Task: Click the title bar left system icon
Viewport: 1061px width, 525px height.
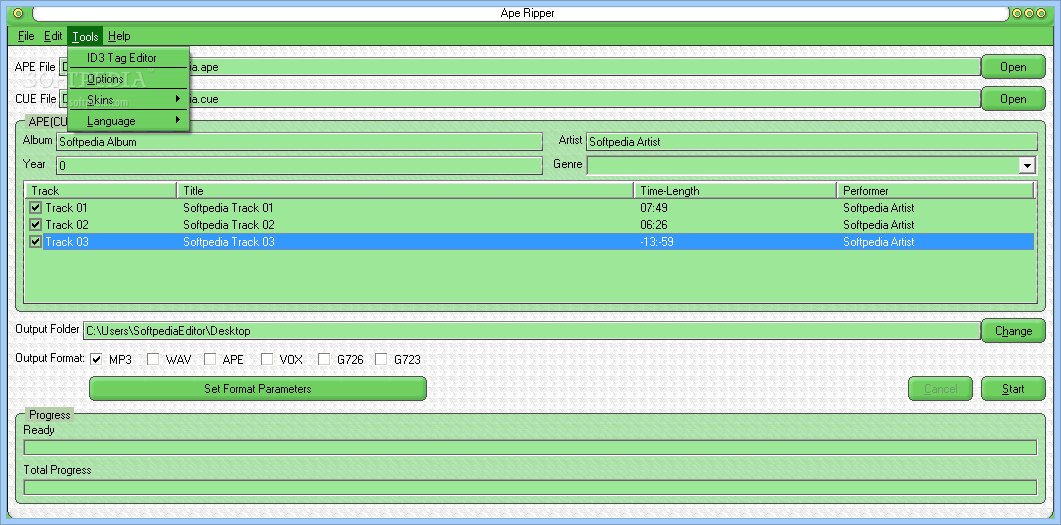Action: tap(18, 13)
